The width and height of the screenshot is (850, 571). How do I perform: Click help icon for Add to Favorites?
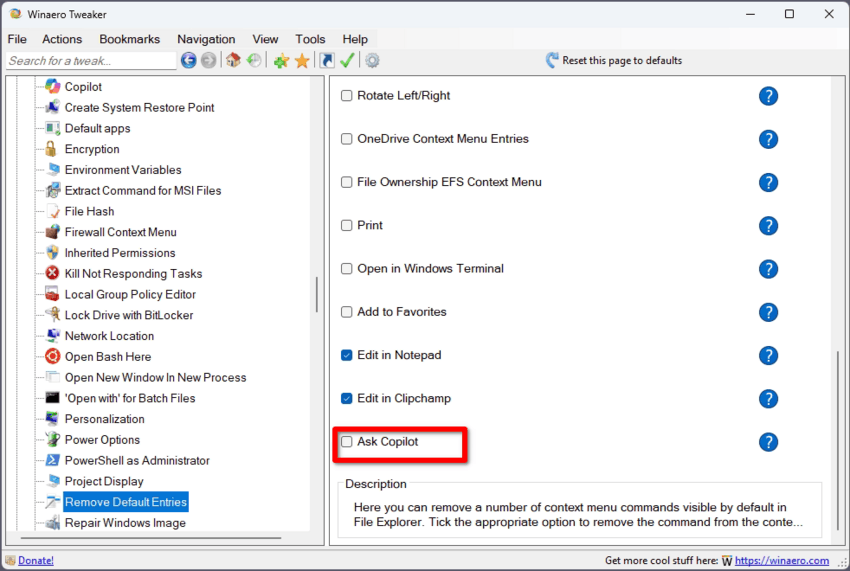click(768, 312)
